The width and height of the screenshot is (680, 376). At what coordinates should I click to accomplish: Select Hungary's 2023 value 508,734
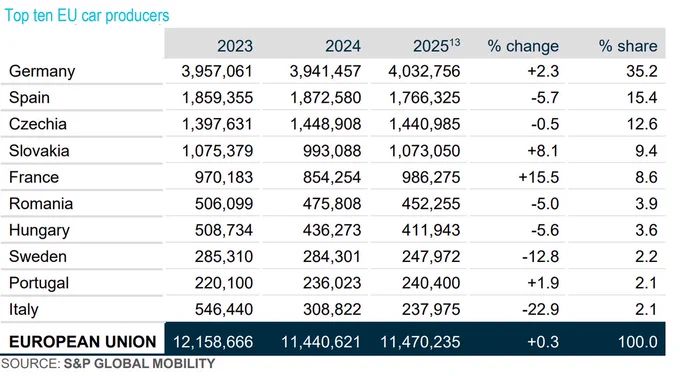(224, 230)
